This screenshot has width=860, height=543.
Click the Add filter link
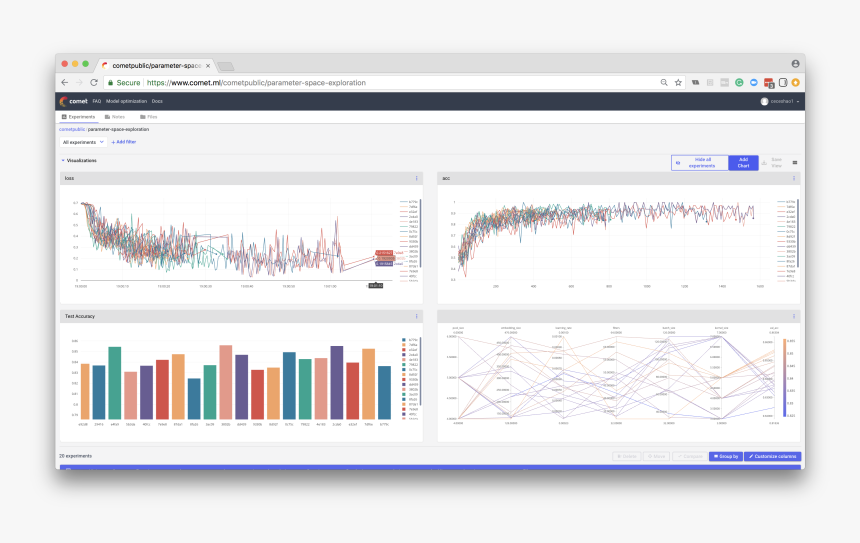pos(123,142)
